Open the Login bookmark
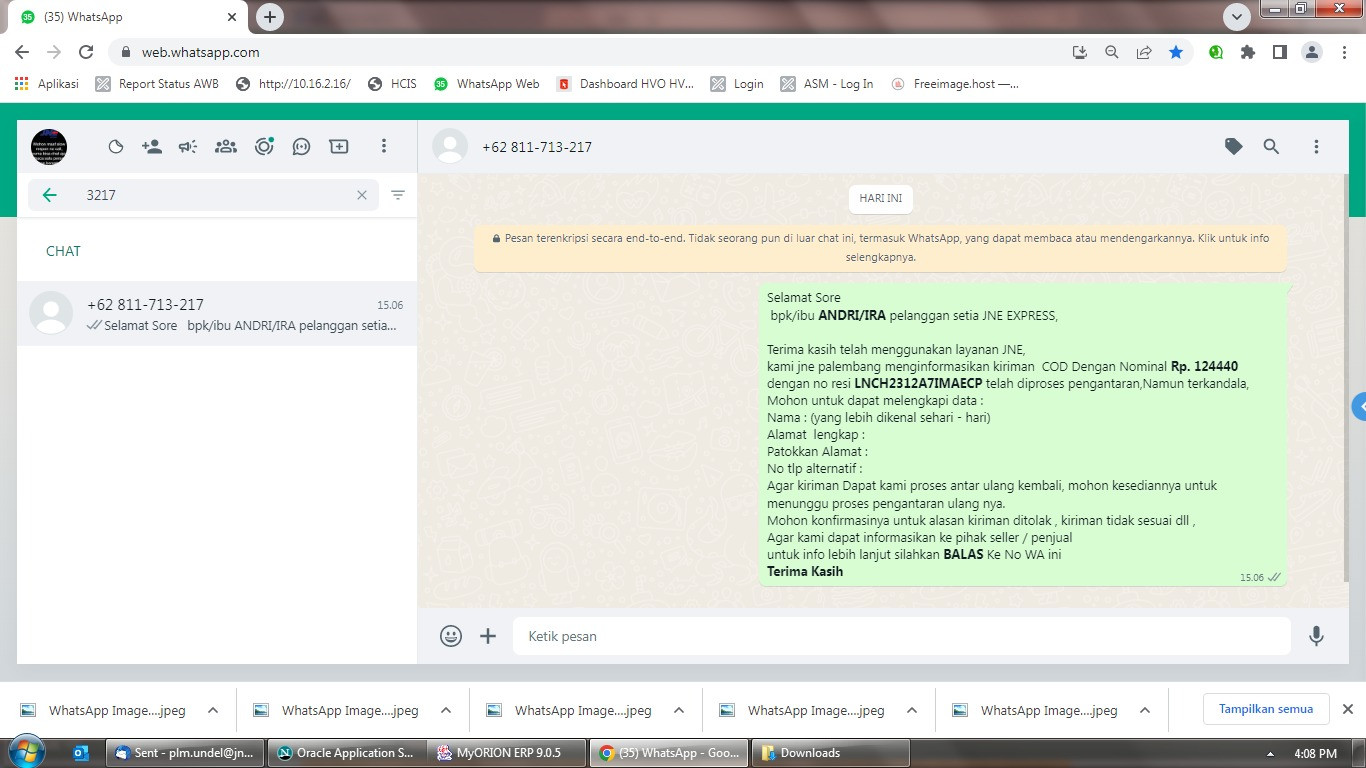 (737, 84)
